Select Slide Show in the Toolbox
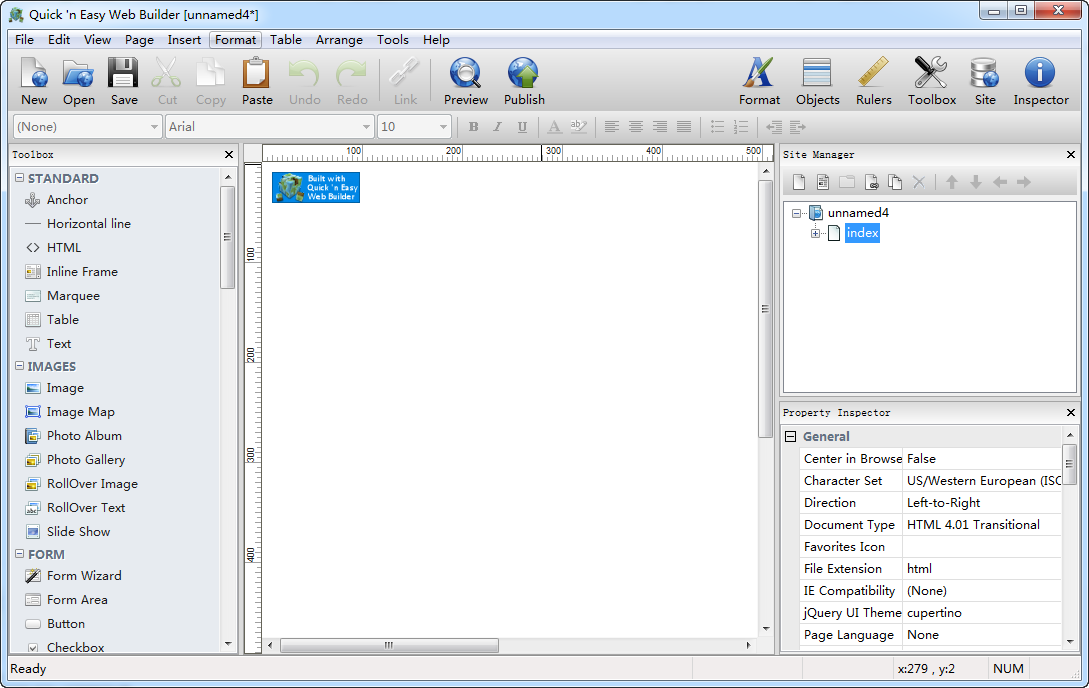This screenshot has width=1089, height=688. (78, 532)
